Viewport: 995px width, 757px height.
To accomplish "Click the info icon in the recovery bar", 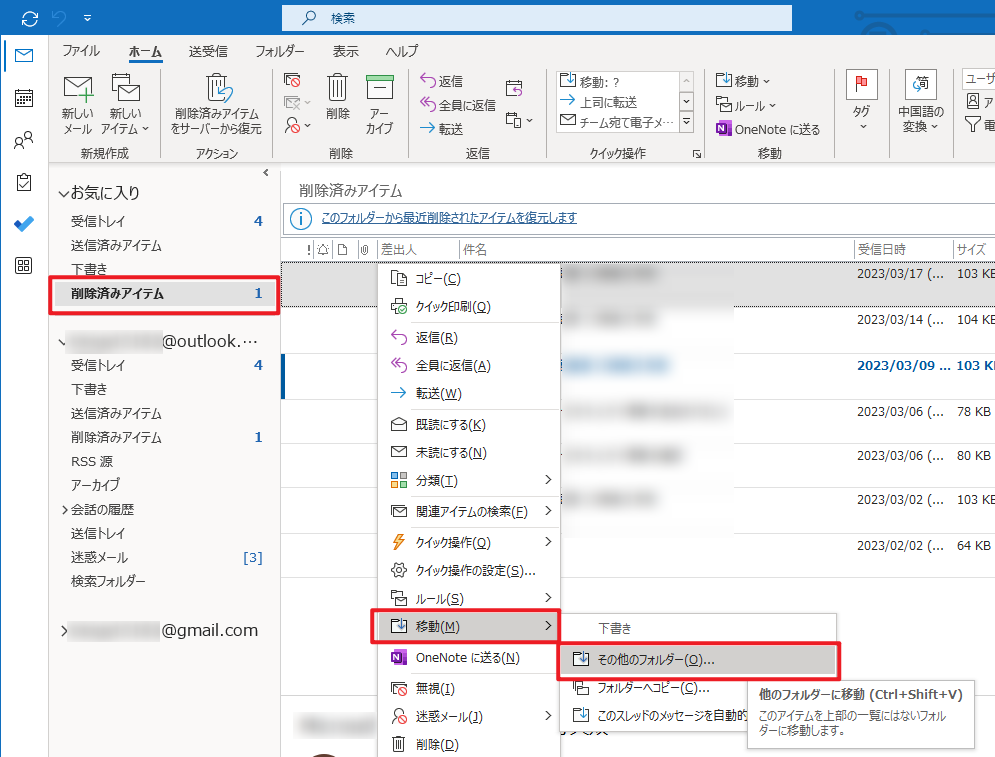I will [x=301, y=218].
